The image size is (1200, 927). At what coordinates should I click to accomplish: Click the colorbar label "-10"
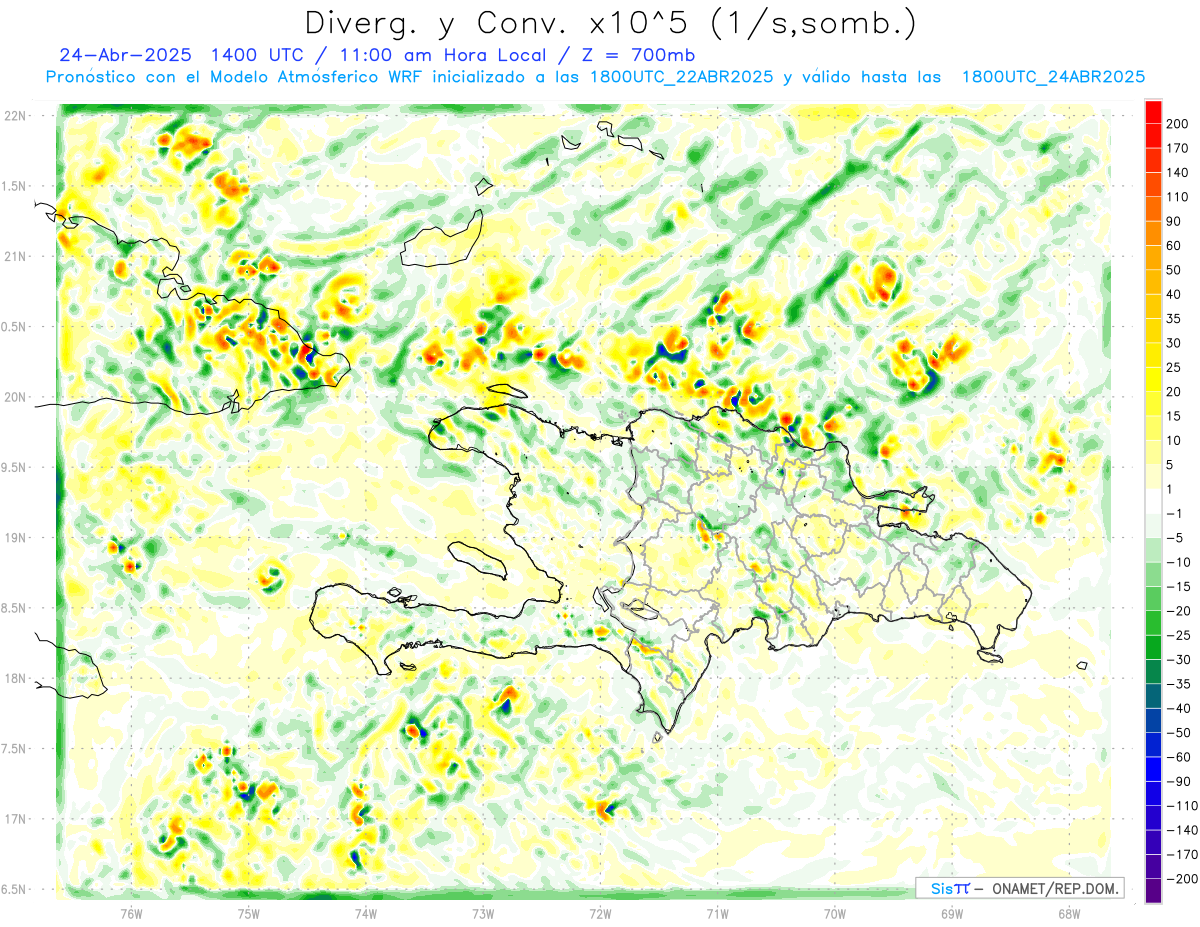1177,562
